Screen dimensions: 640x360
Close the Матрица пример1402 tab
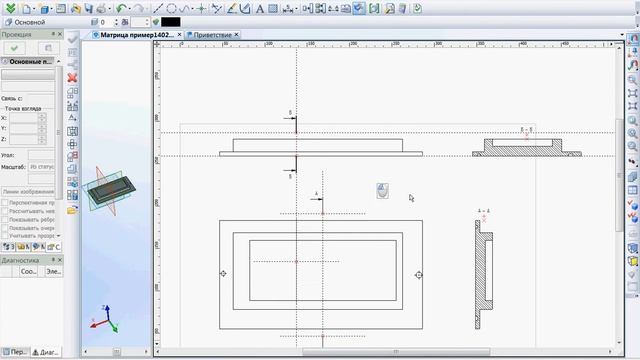coord(179,35)
